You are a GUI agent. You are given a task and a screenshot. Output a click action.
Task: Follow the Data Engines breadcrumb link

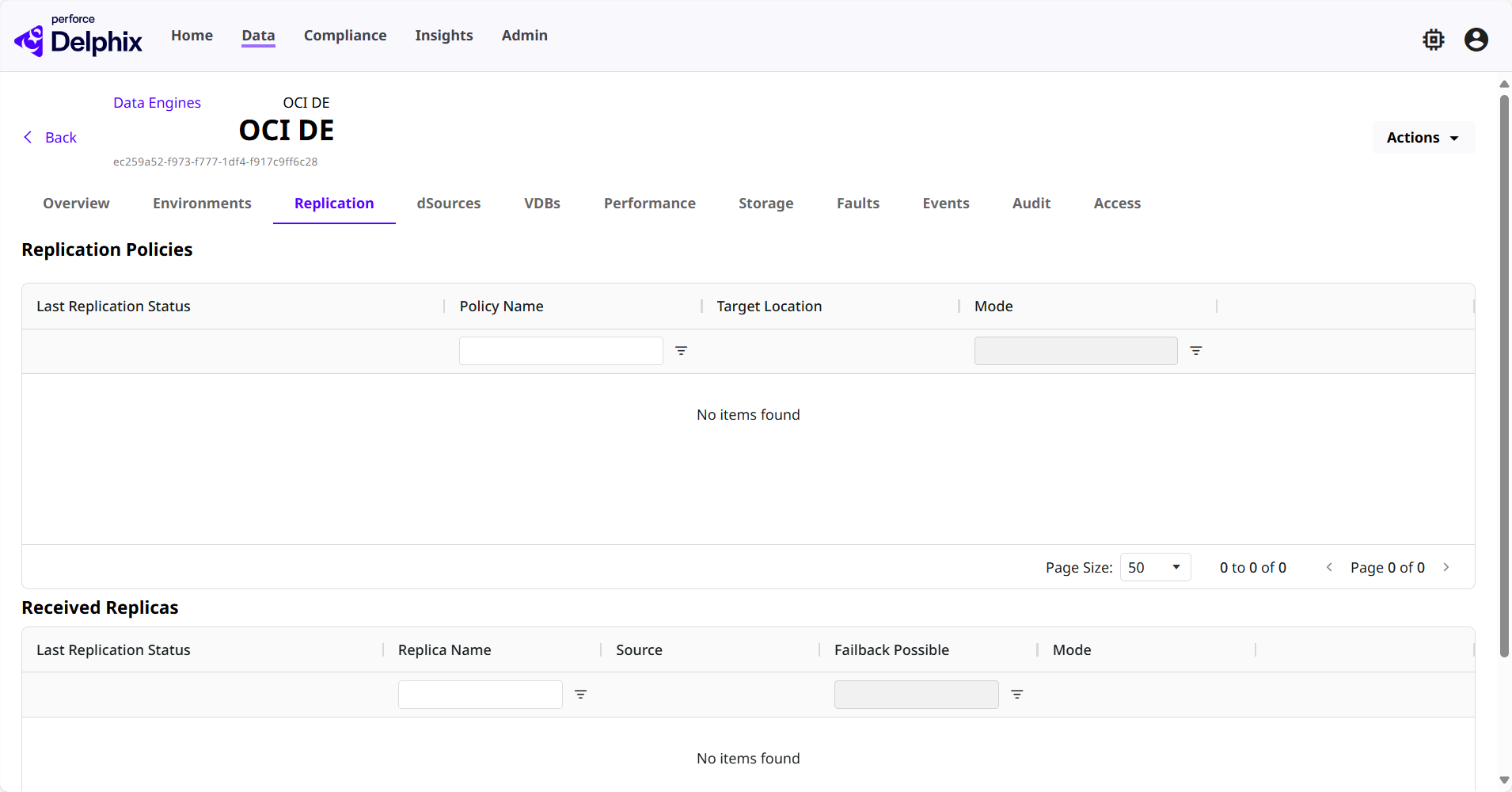[x=157, y=103]
